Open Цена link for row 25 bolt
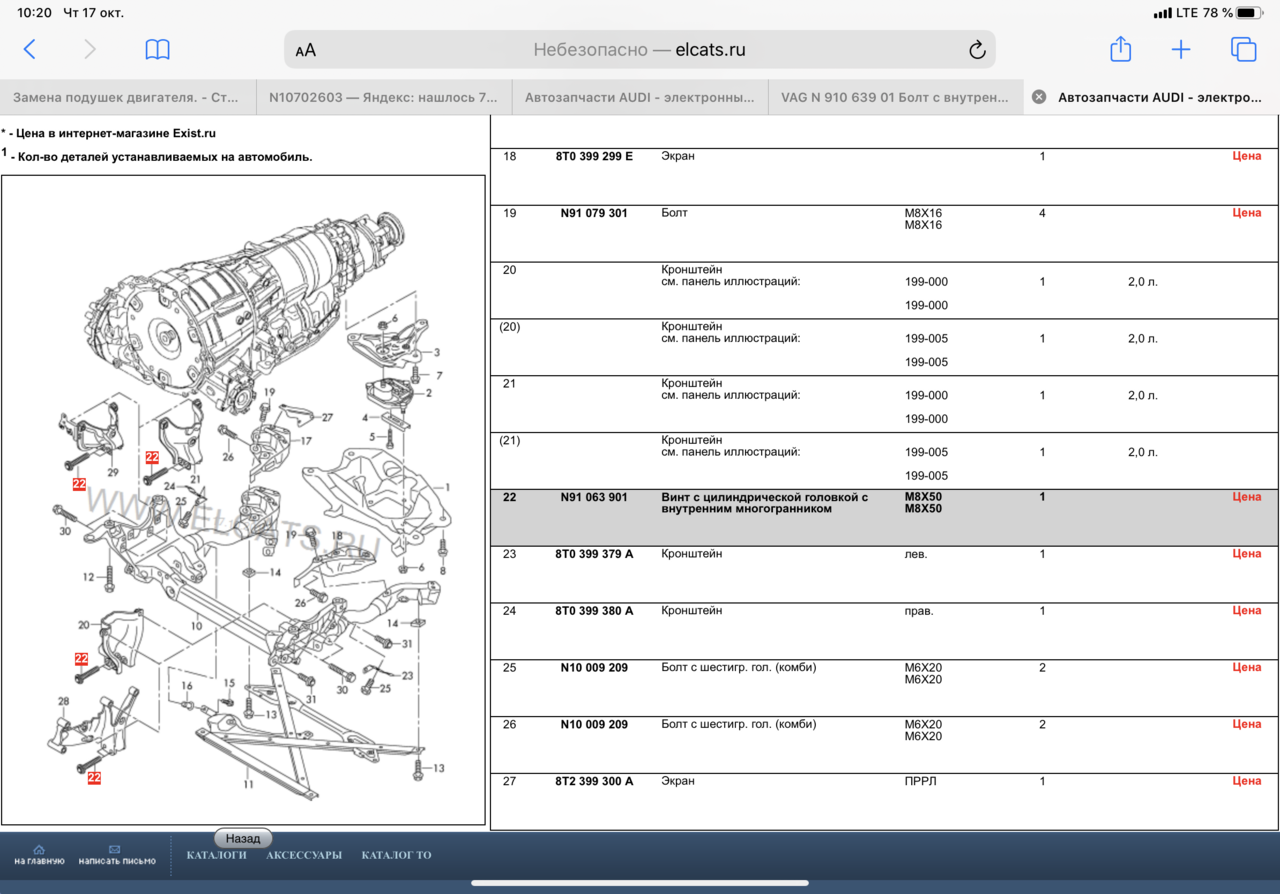1280x894 pixels. [1247, 667]
